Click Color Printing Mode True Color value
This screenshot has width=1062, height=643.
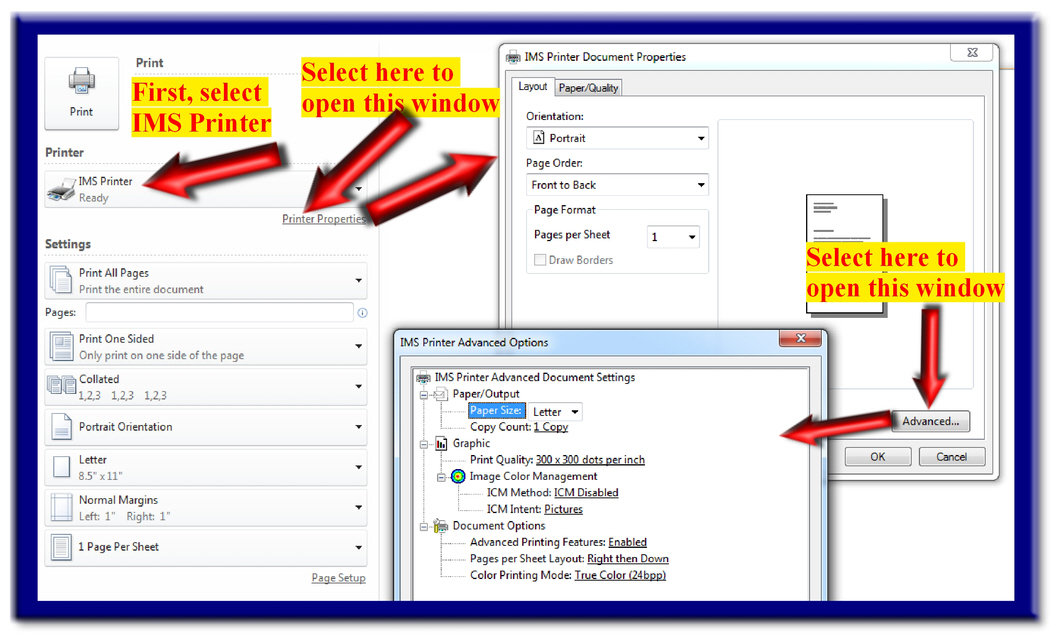click(620, 575)
